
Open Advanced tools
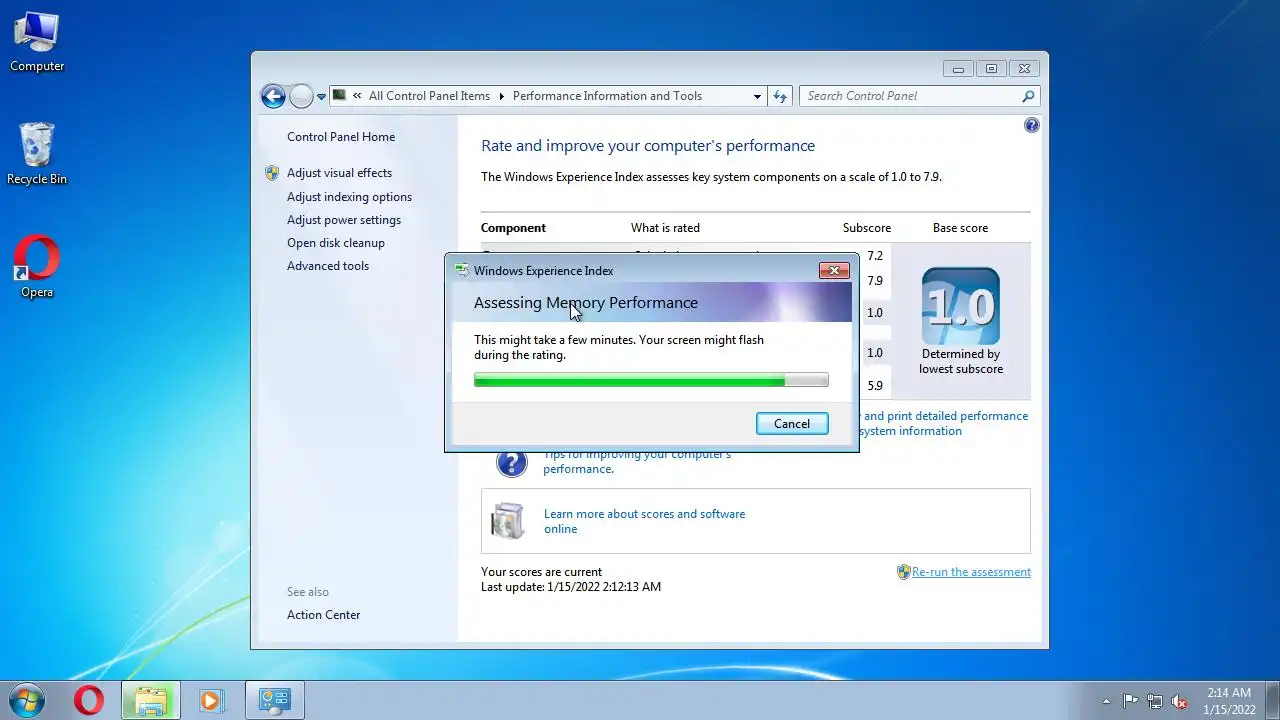click(328, 266)
